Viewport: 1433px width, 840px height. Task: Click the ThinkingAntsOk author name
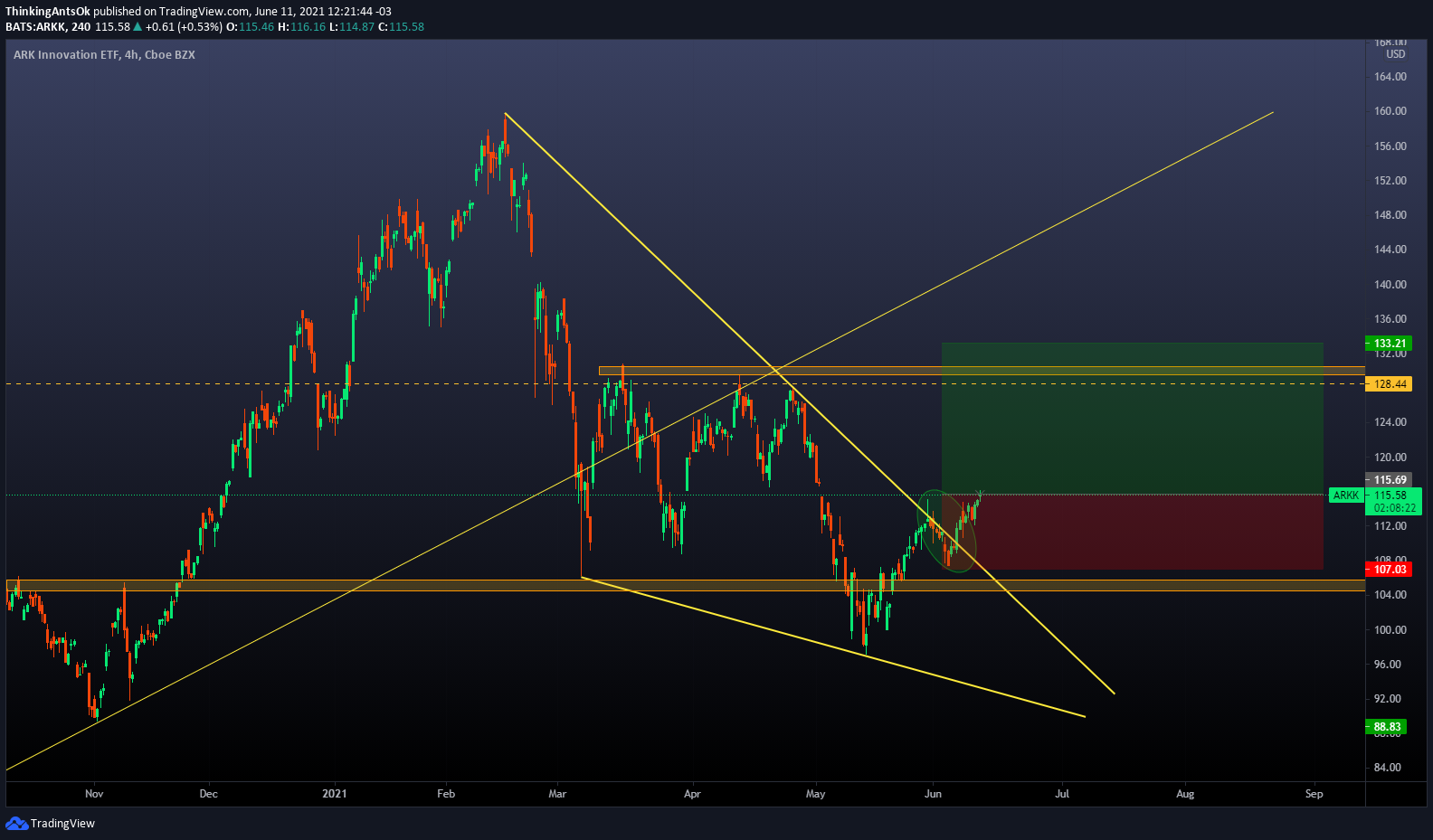(x=48, y=12)
